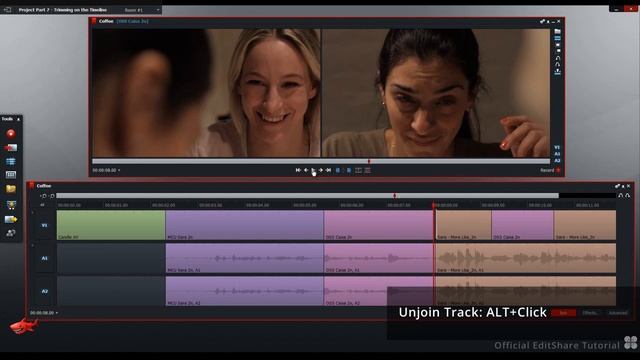Click the Coffee title in viewer window
640x360 pixels.
click(x=106, y=21)
